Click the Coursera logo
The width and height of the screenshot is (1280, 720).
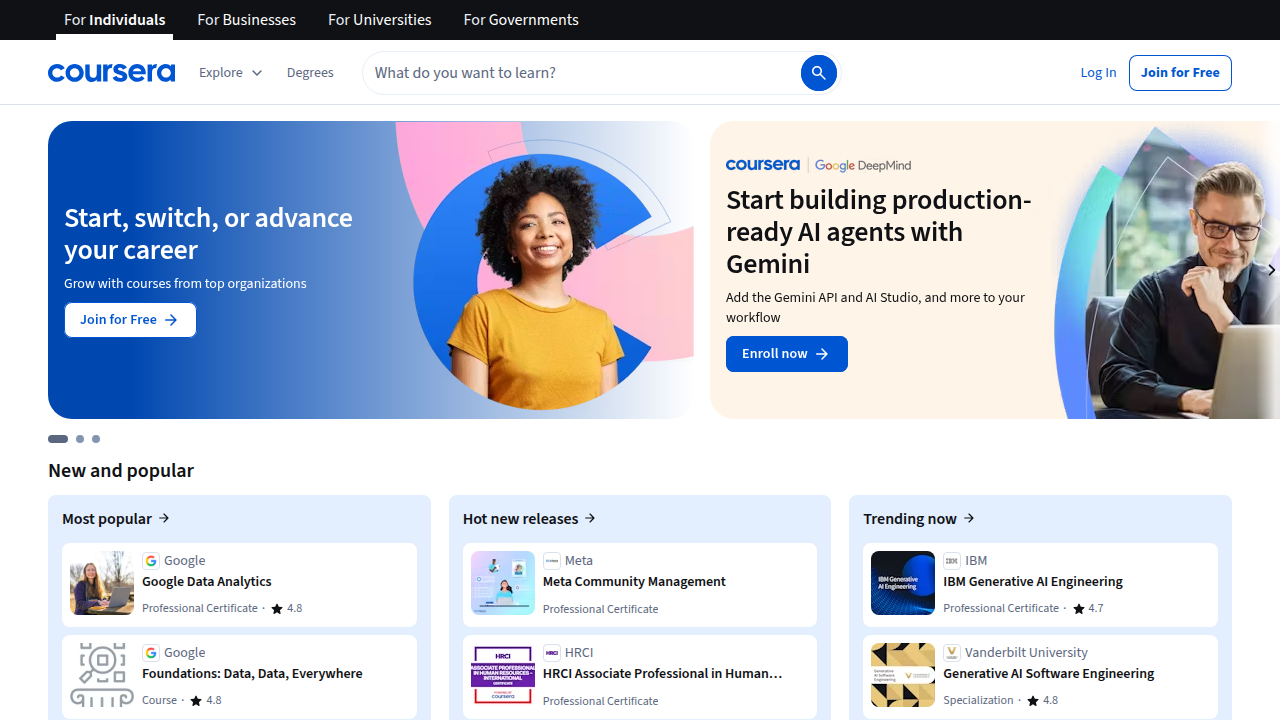111,73
